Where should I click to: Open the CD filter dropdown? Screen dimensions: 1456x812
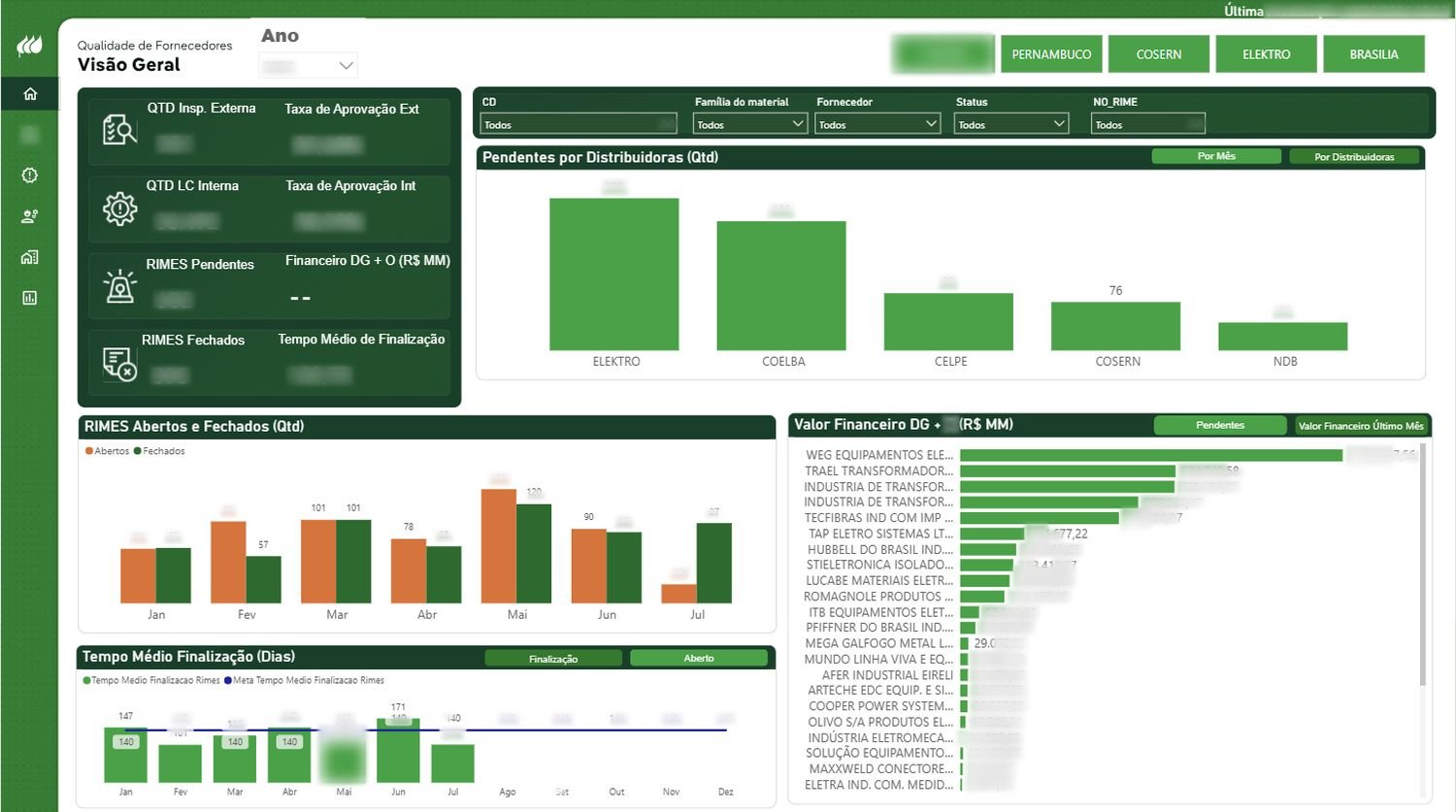click(579, 124)
